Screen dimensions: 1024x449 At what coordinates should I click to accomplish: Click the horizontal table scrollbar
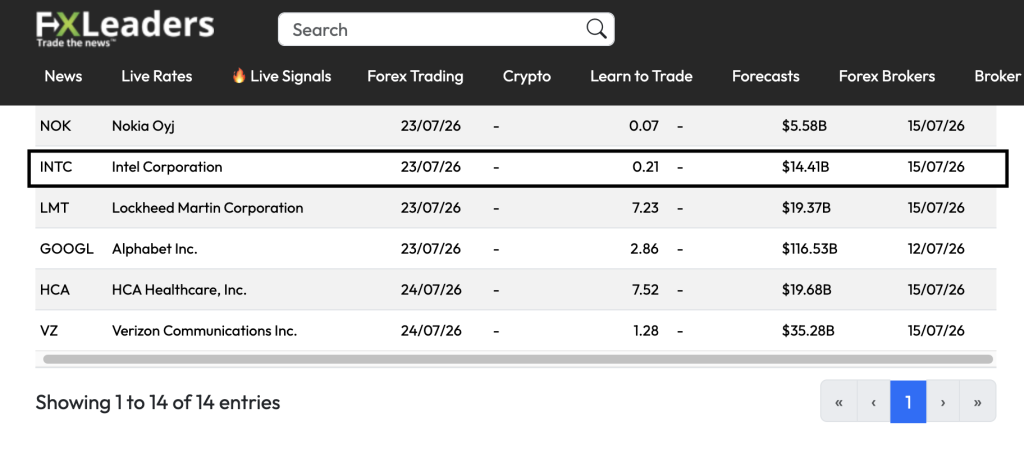pos(517,359)
